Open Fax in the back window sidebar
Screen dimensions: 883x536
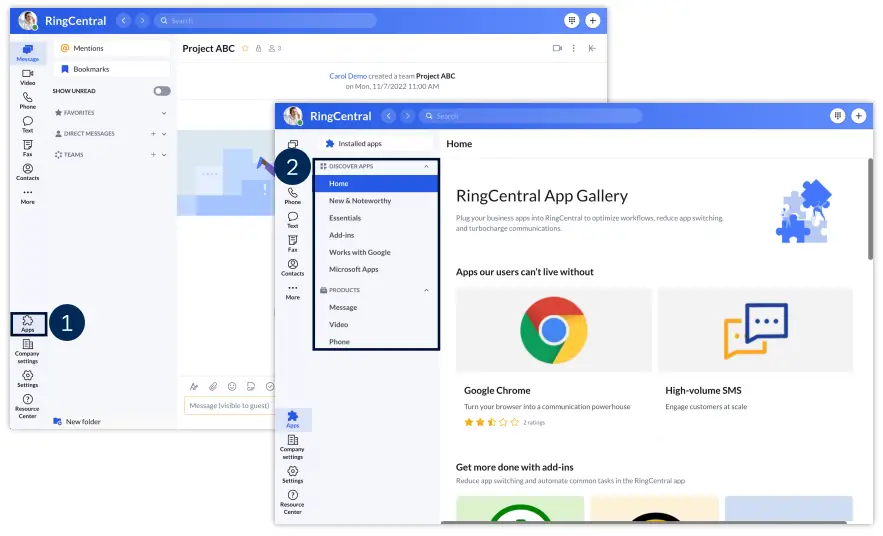click(x=28, y=148)
